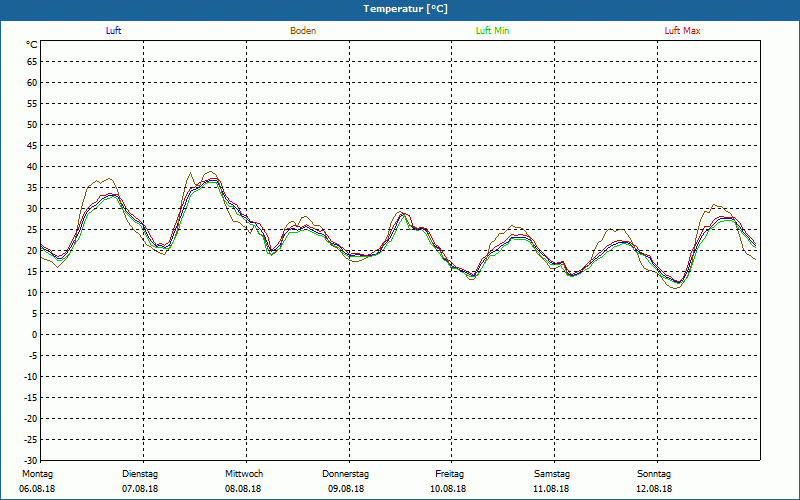Click the -15 y-axis value
Screen dimensions: 800x500
(x=31, y=397)
